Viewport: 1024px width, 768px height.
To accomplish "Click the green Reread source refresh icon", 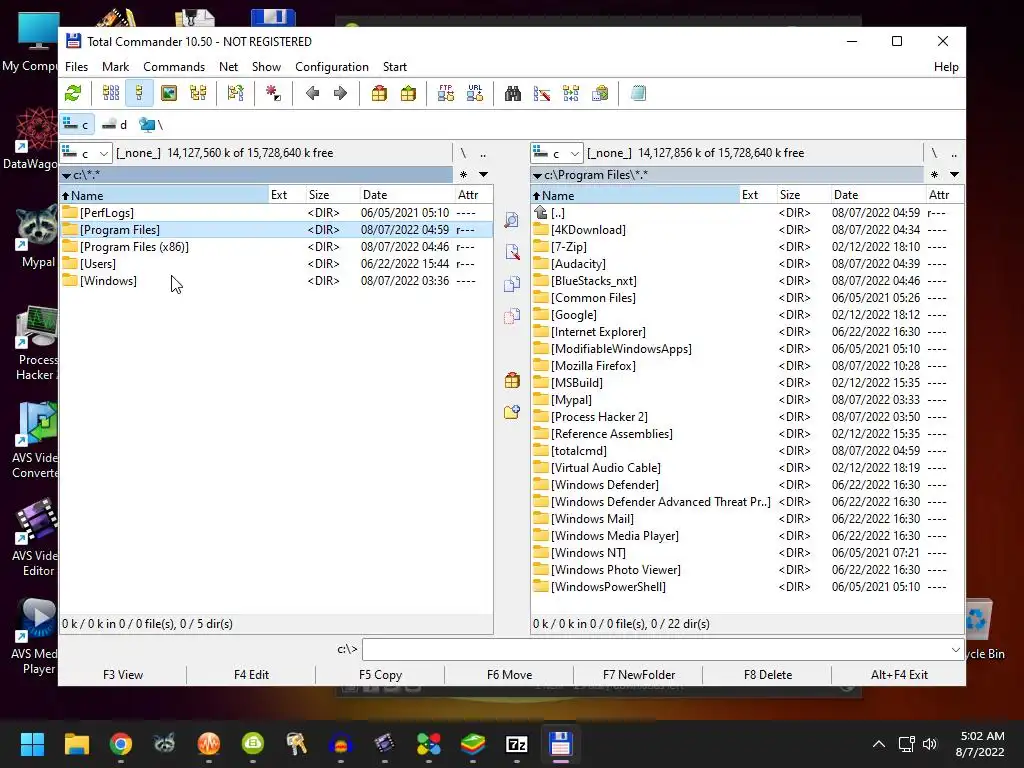I will 72,93.
